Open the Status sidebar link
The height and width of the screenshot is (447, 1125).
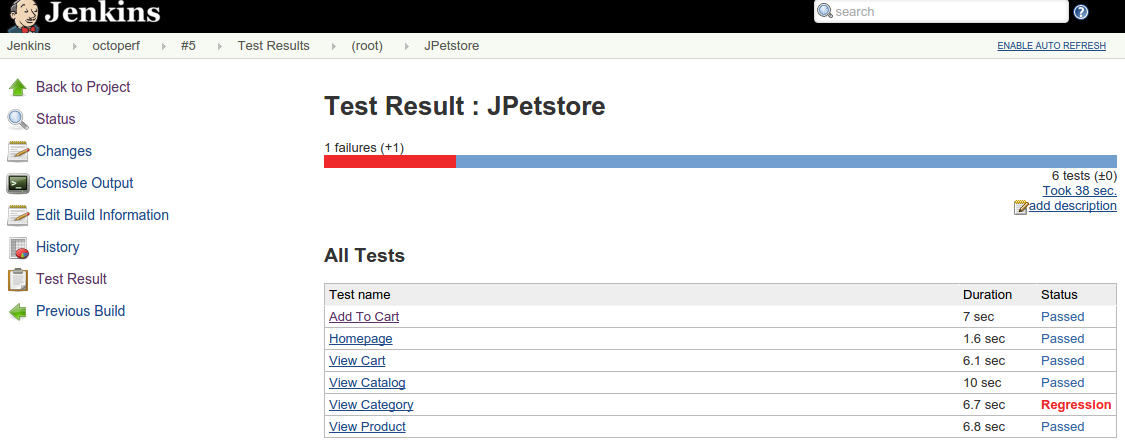tap(56, 119)
